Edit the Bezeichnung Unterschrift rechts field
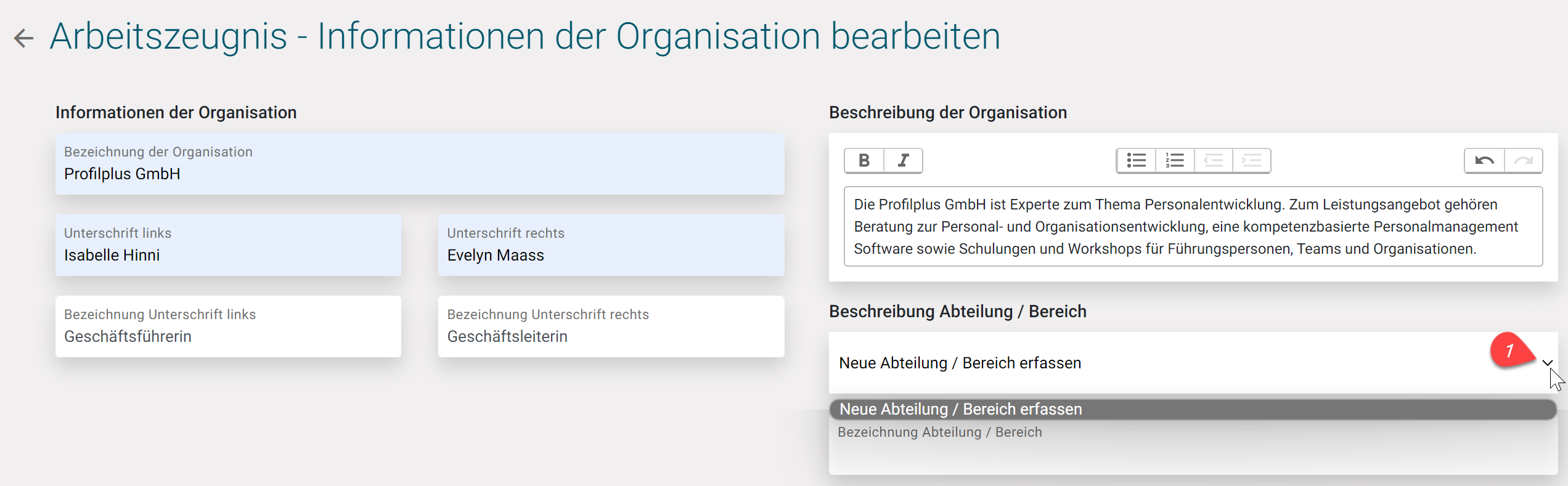 point(611,328)
